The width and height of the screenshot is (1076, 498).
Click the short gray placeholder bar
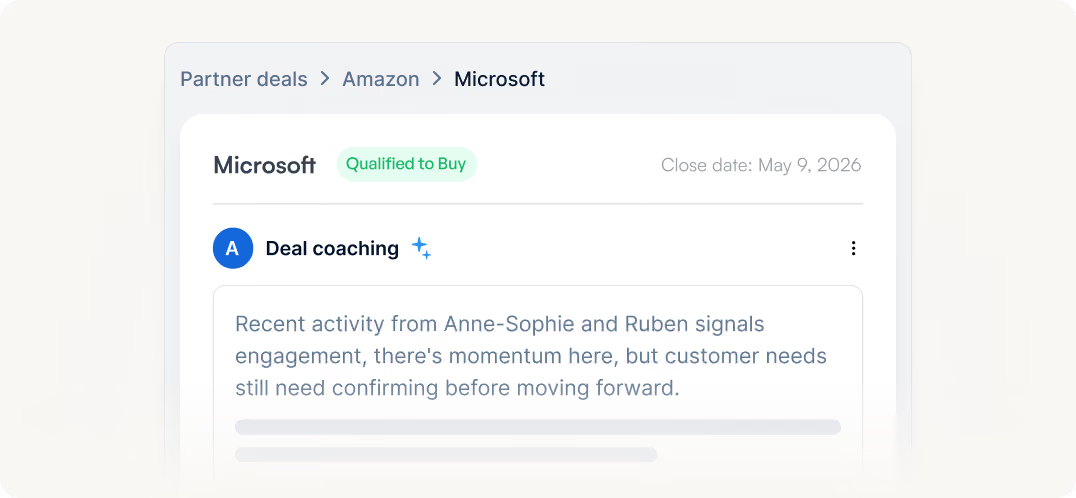coord(446,455)
